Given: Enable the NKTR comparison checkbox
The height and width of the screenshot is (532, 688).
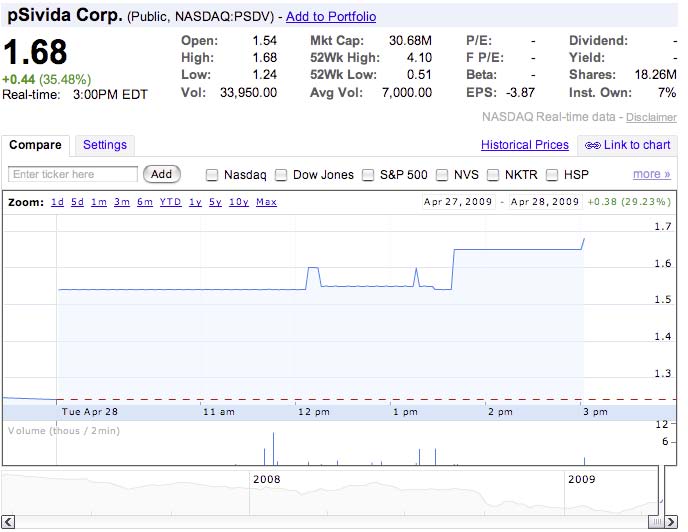Looking at the screenshot, I should click(x=493, y=175).
